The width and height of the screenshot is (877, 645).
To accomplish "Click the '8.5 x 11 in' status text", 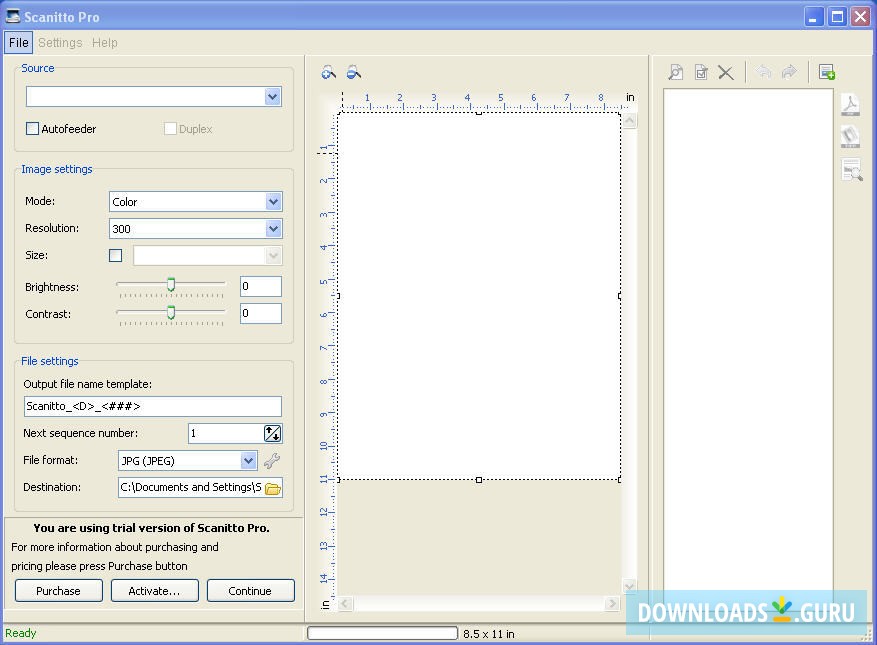I will 489,634.
